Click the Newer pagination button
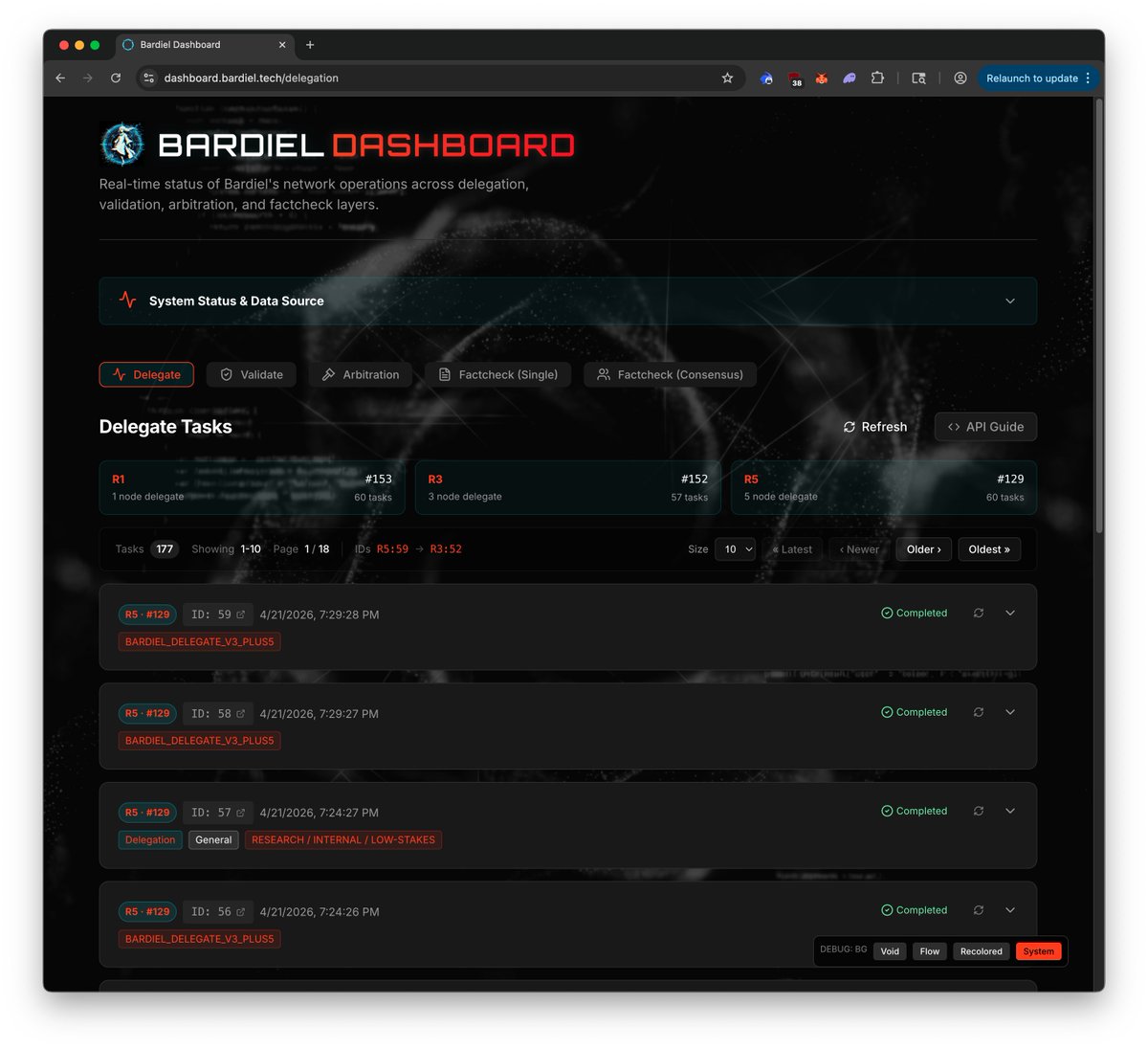 (859, 549)
